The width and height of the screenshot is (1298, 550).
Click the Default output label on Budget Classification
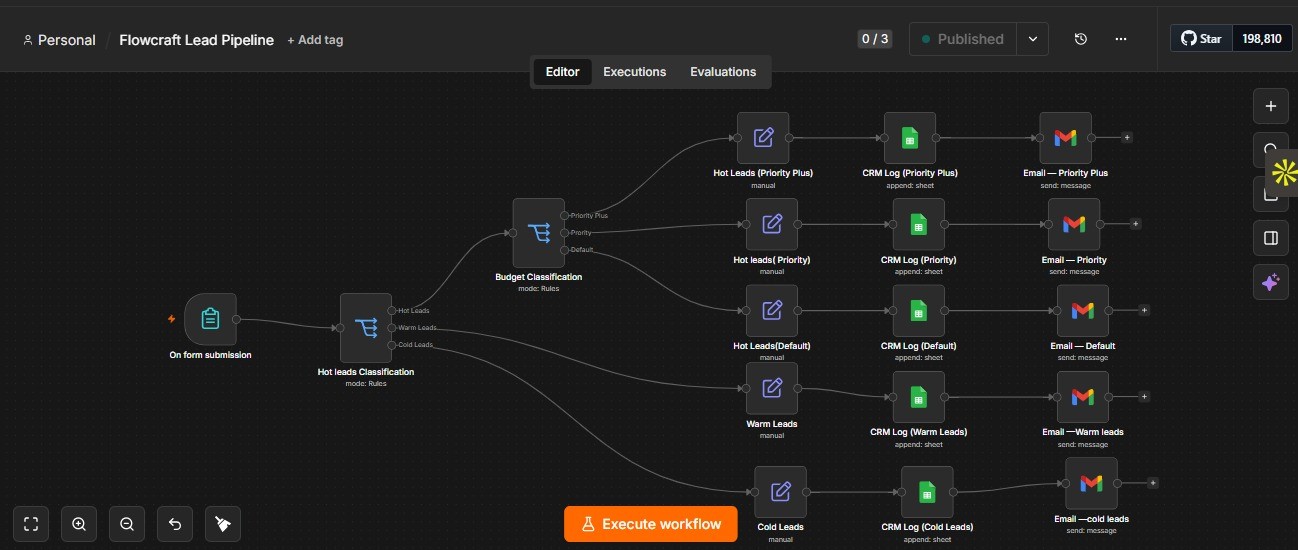tap(582, 250)
